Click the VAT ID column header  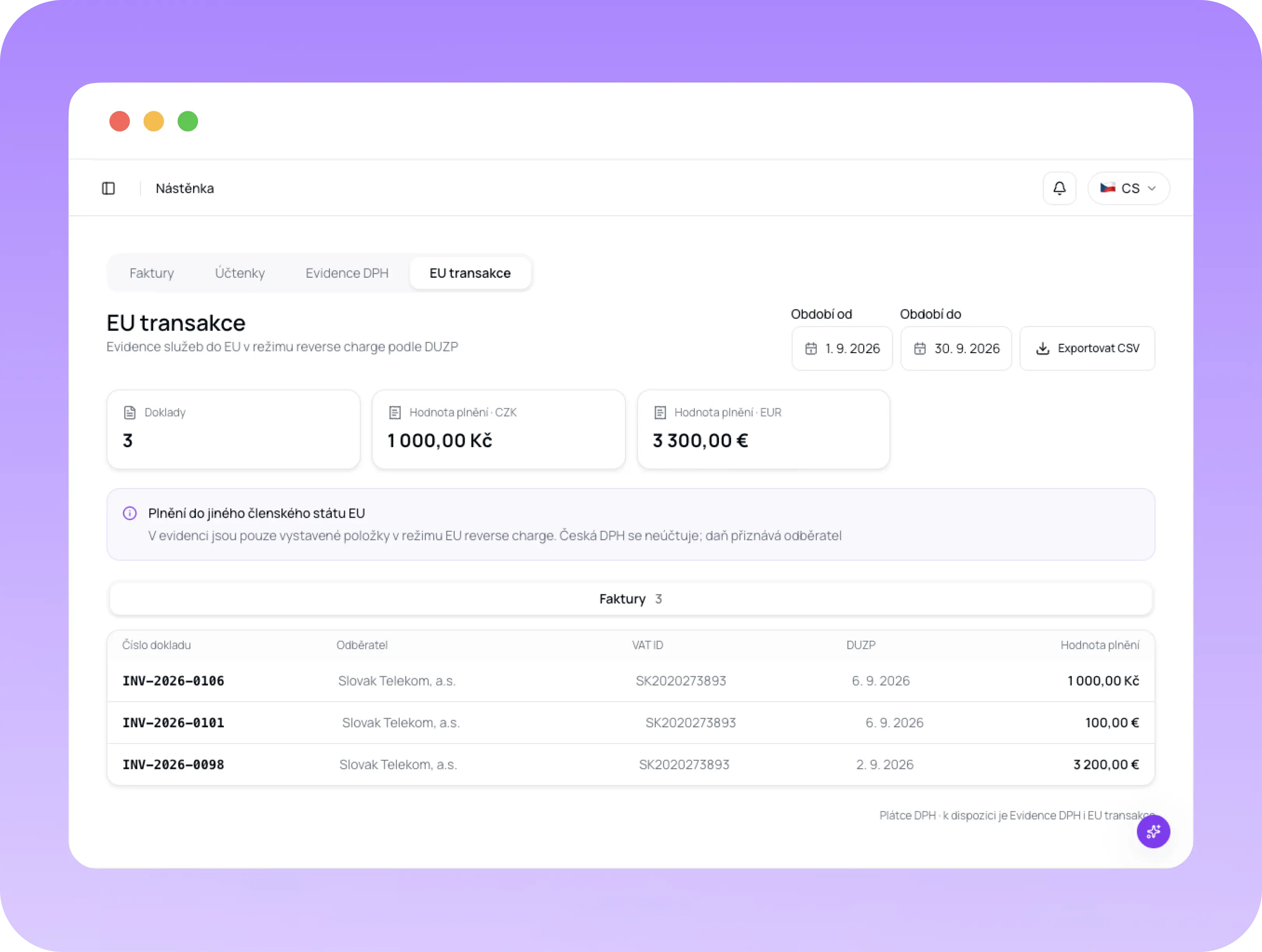click(x=647, y=645)
